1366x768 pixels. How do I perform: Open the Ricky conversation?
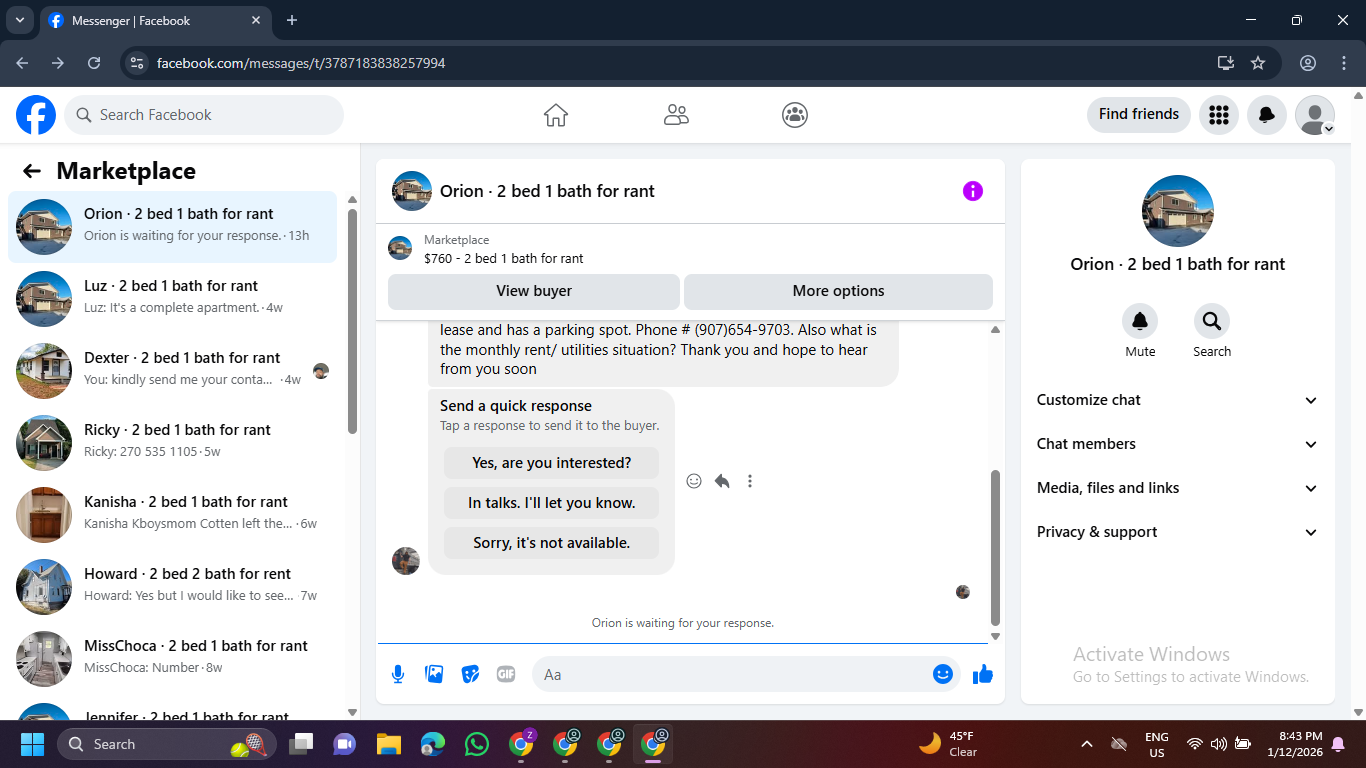172,443
